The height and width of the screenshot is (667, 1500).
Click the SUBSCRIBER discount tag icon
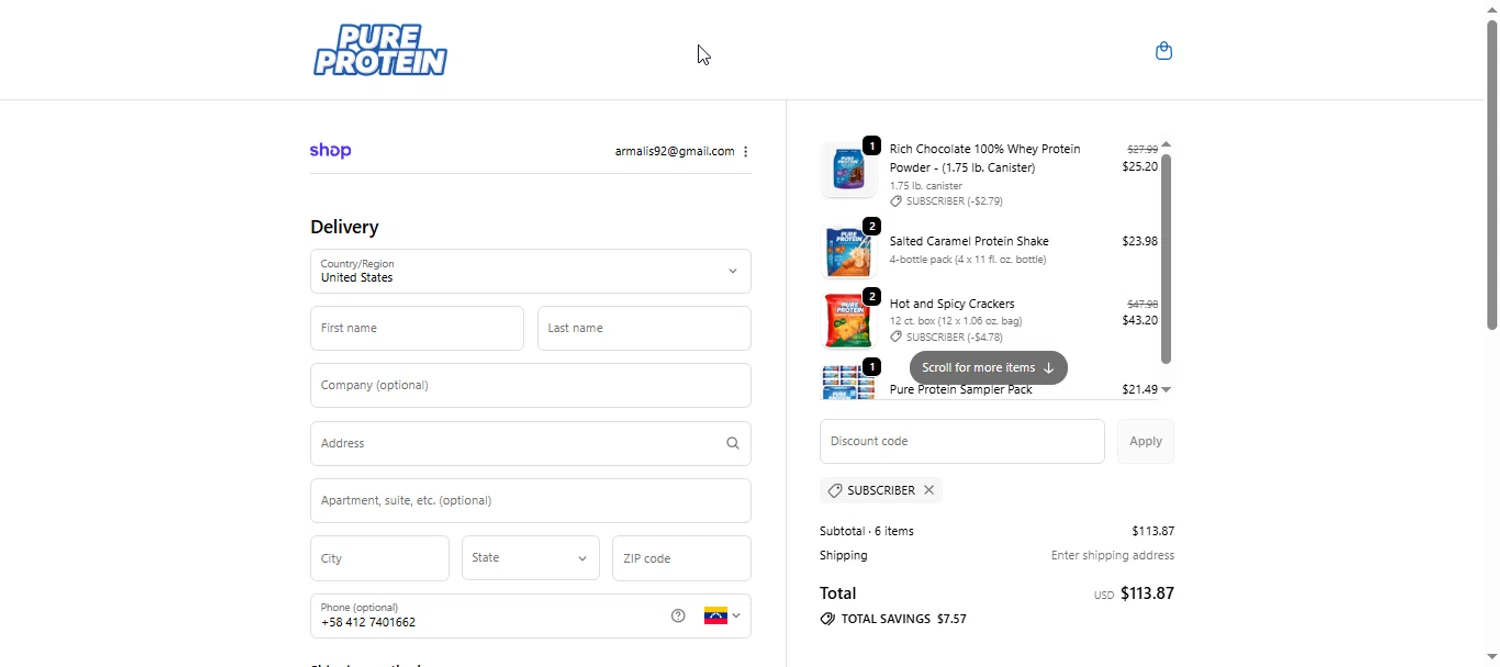(x=835, y=490)
